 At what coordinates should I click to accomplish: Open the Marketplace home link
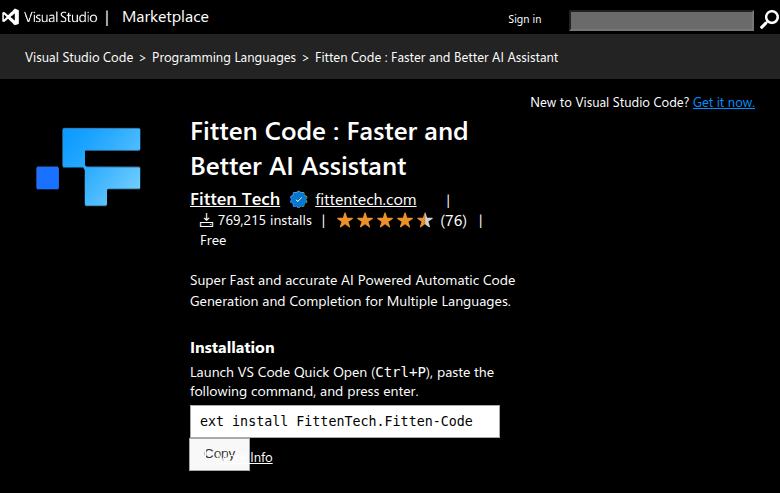[x=166, y=17]
